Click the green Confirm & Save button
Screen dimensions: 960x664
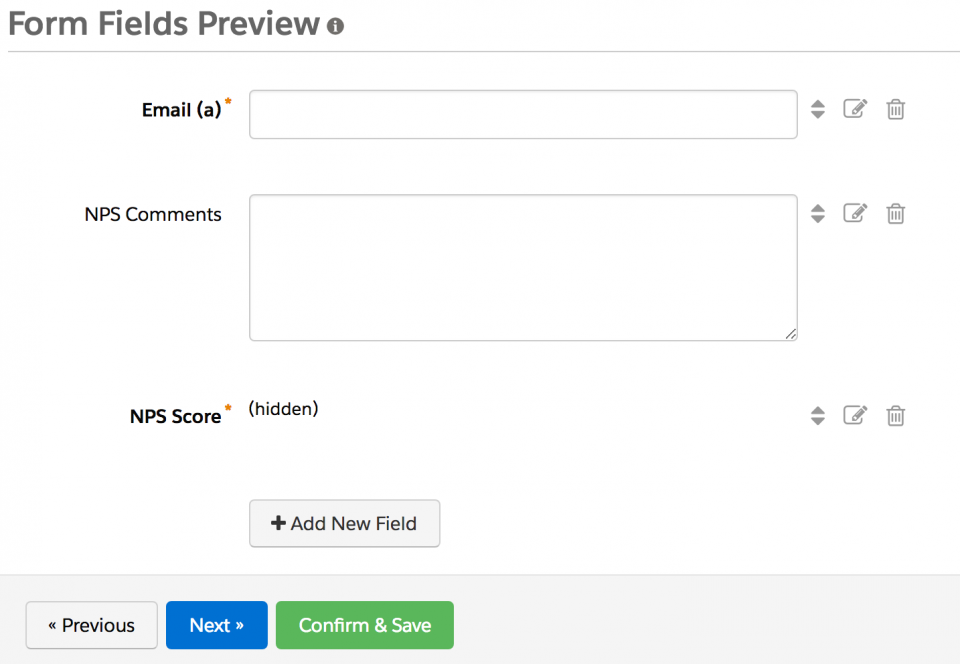[365, 625]
